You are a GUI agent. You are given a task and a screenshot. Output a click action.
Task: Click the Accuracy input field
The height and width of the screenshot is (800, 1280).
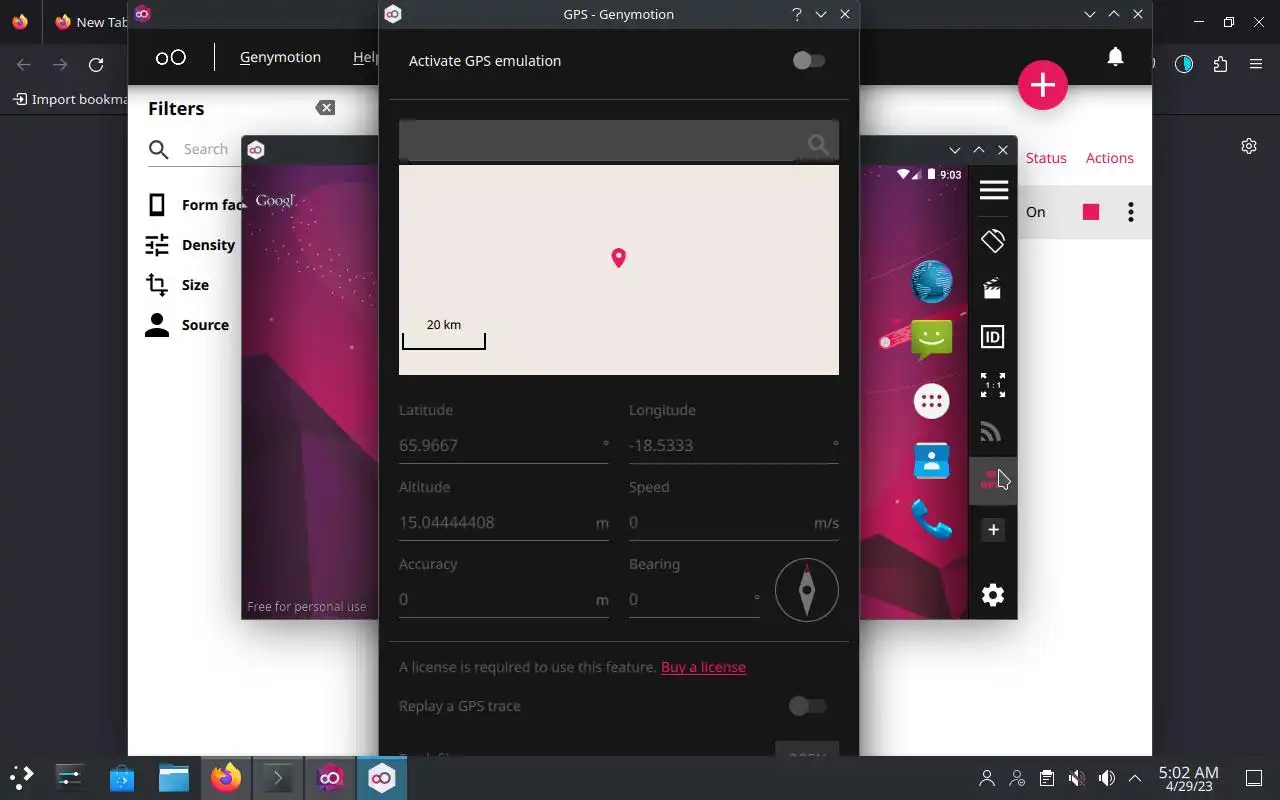point(504,600)
